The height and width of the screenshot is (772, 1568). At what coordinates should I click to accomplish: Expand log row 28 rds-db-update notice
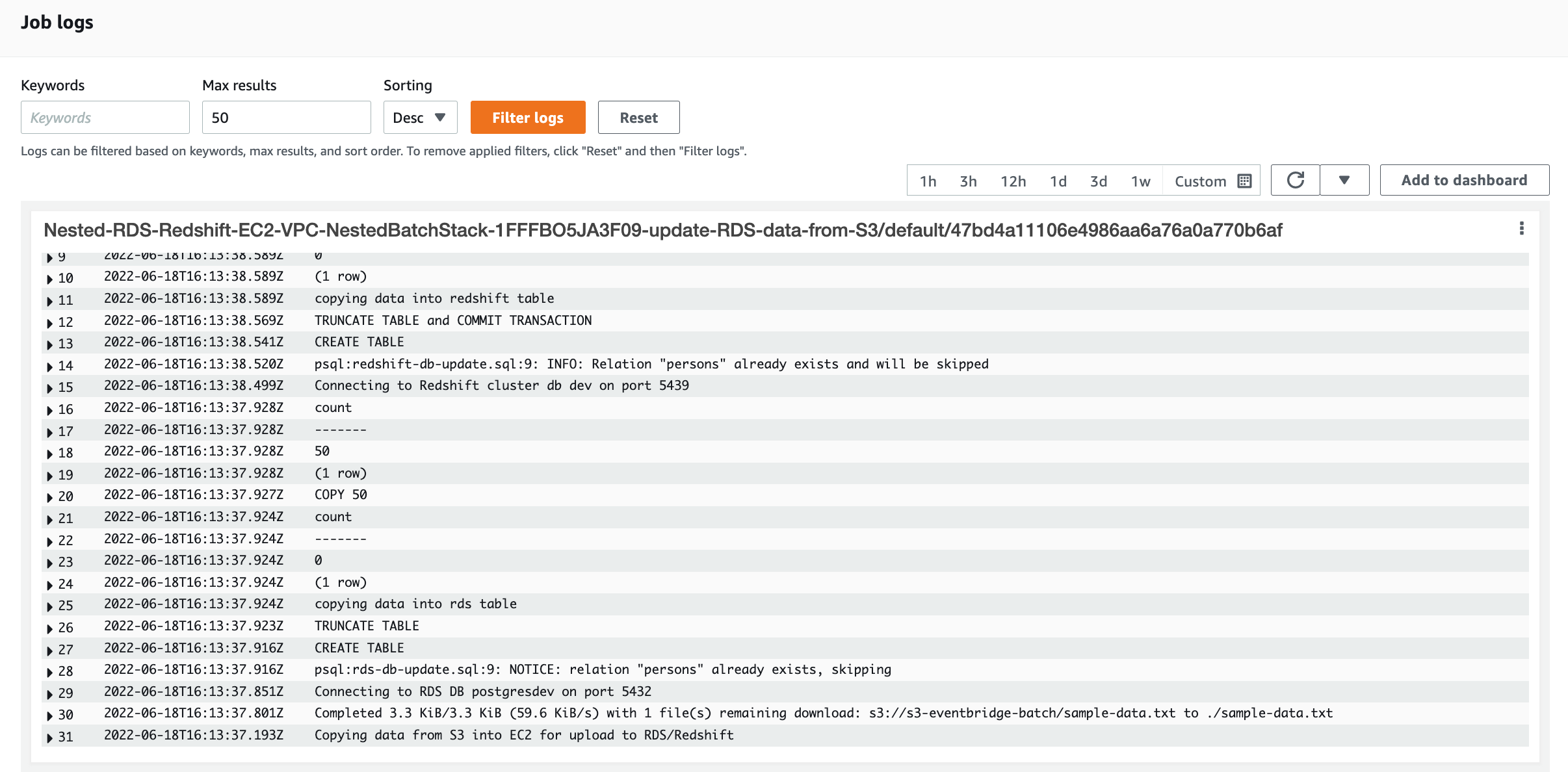coord(50,672)
